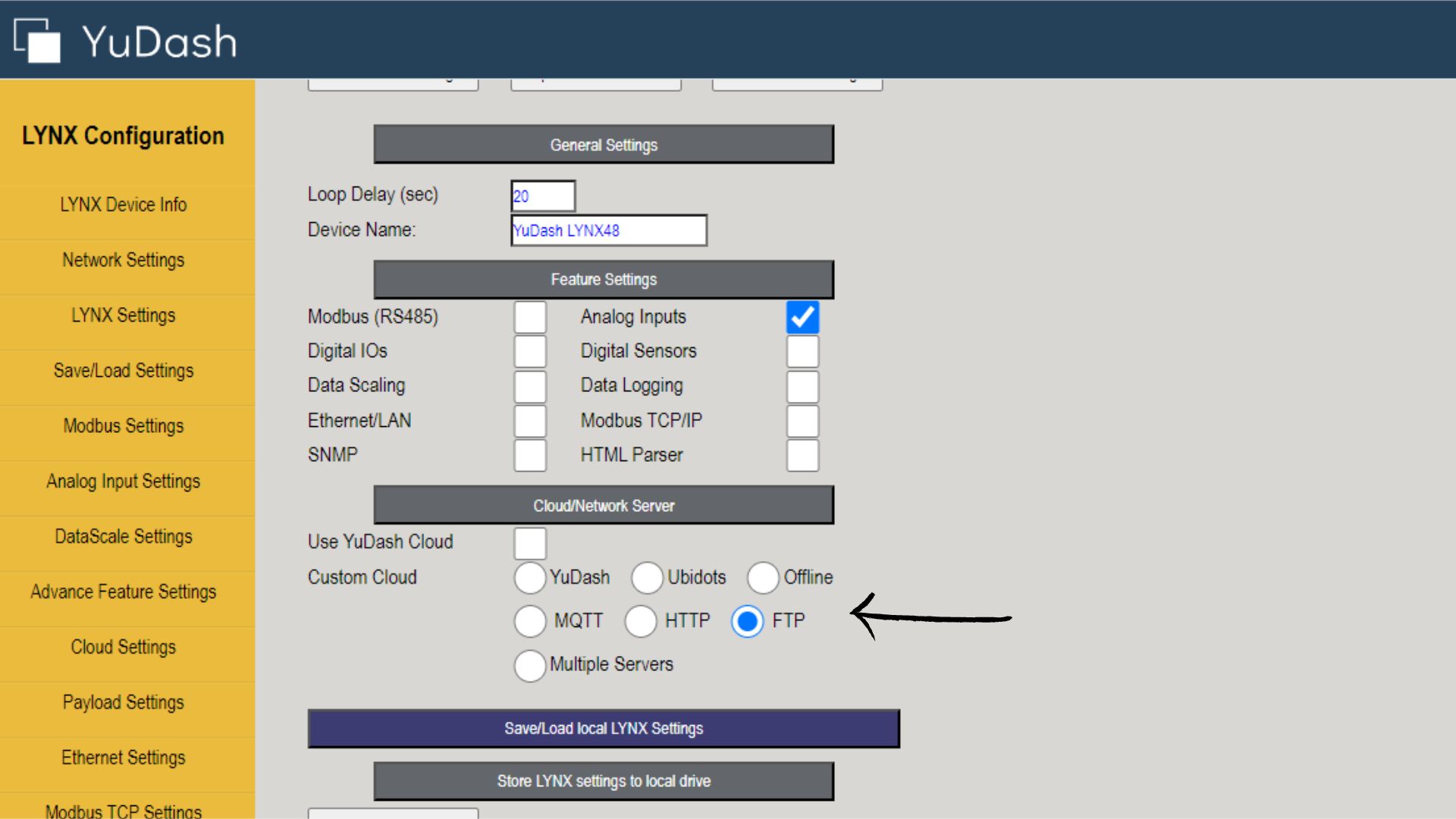Enable the Use YuDash Cloud checkbox

tap(529, 543)
